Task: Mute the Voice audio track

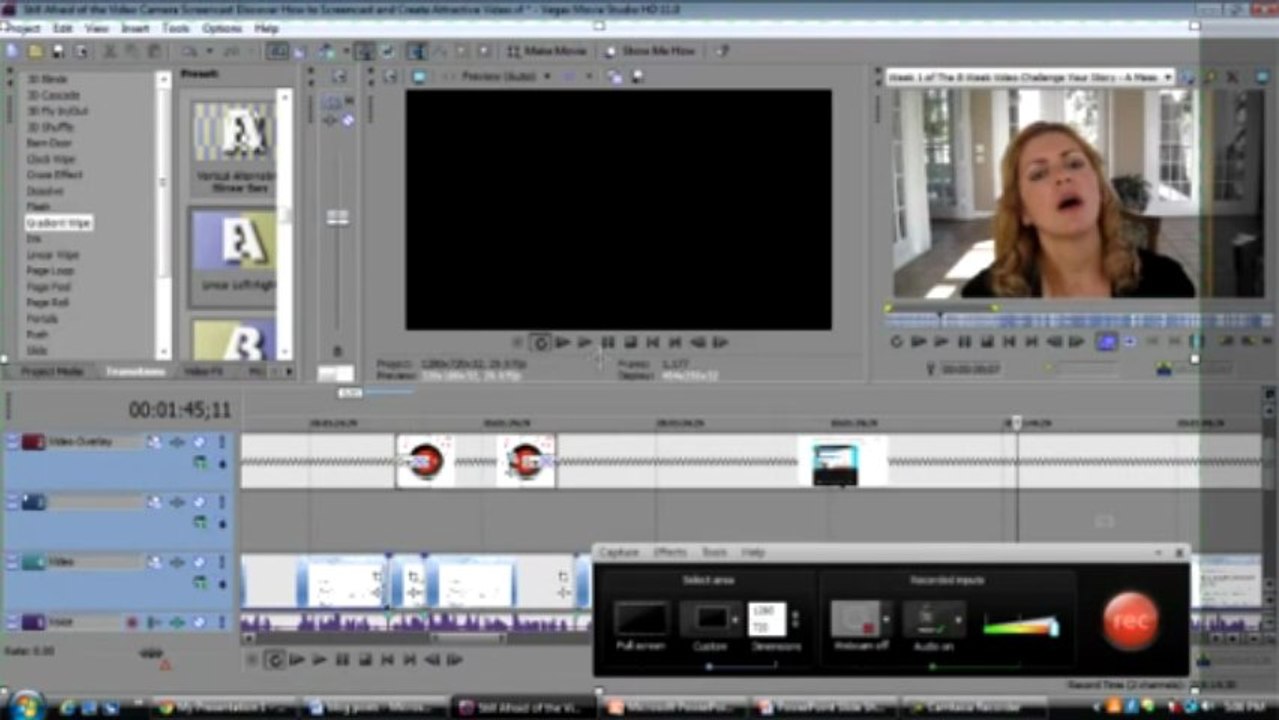Action: coord(199,622)
